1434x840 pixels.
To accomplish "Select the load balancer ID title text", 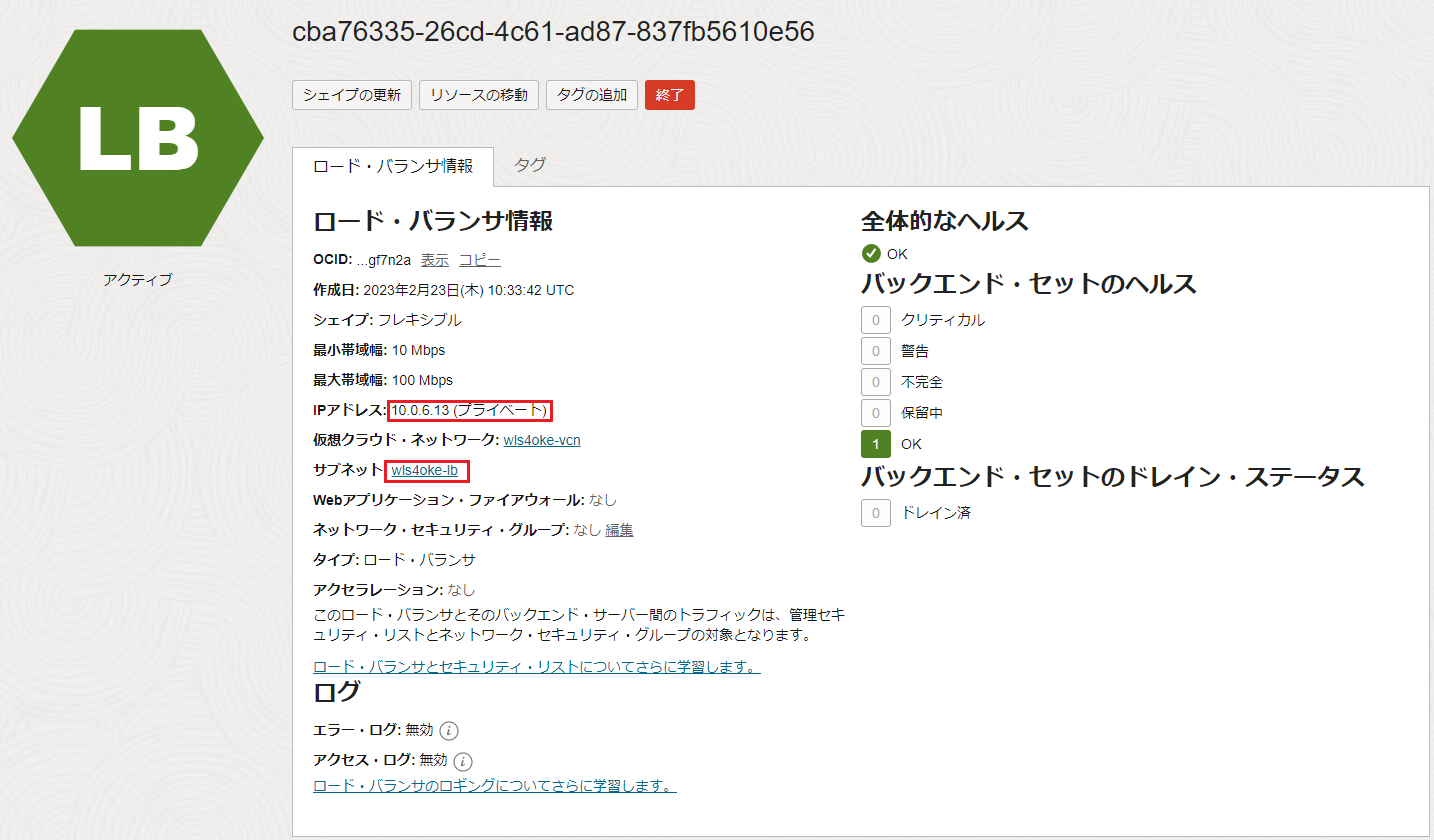I will (x=554, y=32).
